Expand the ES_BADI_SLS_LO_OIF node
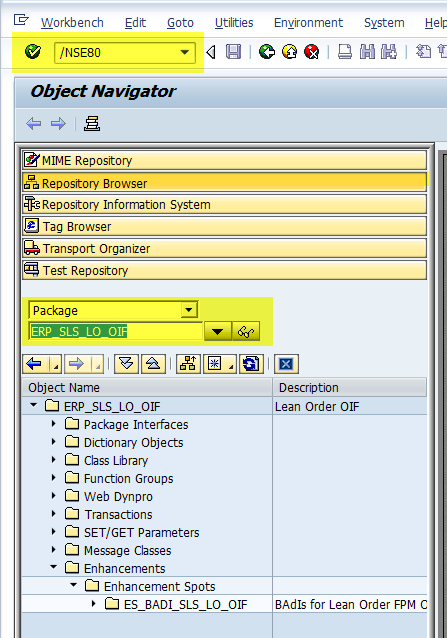The width and height of the screenshot is (447, 638). pos(94,603)
